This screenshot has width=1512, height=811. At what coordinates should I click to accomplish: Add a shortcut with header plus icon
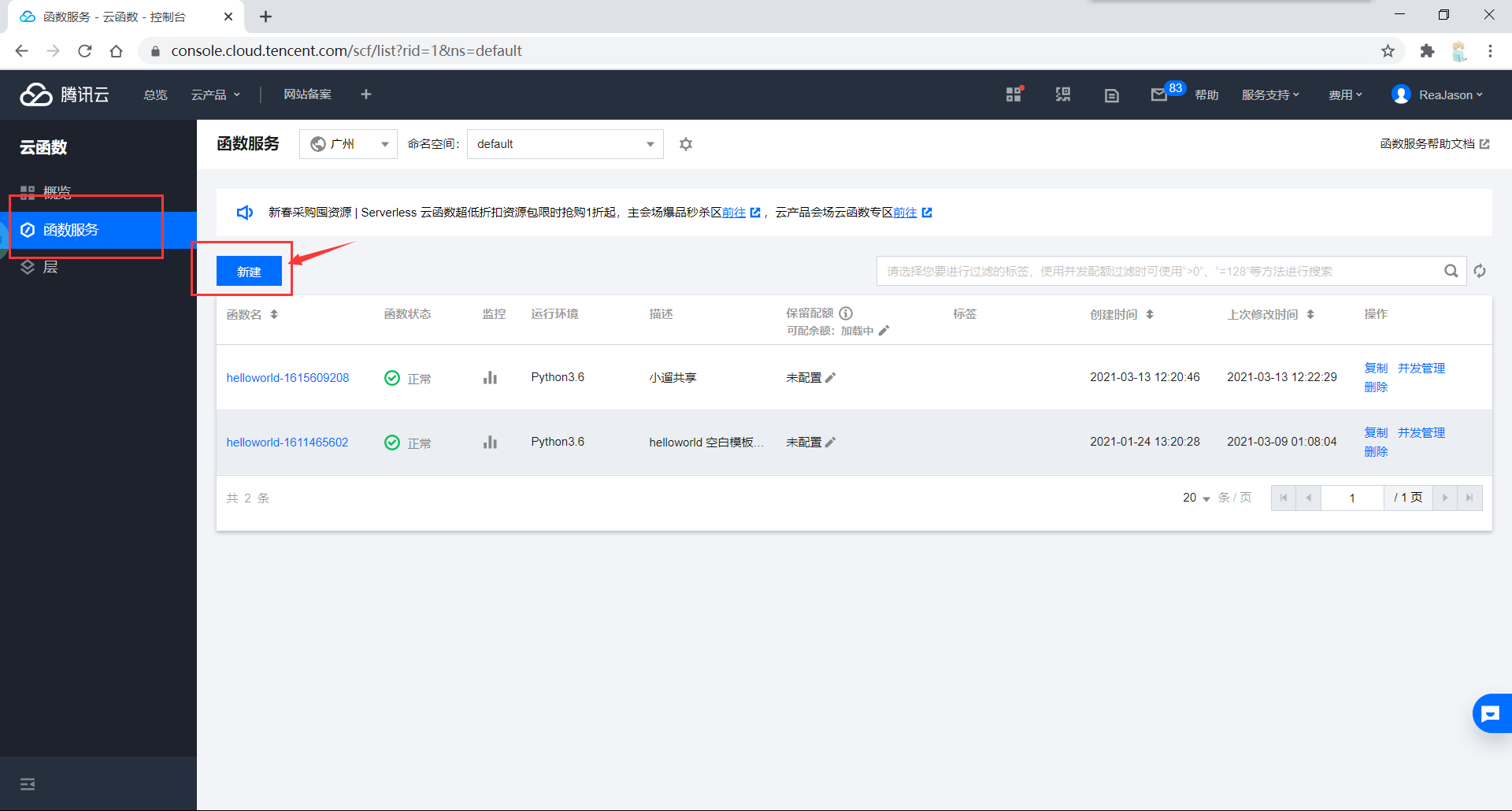pyautogui.click(x=366, y=94)
